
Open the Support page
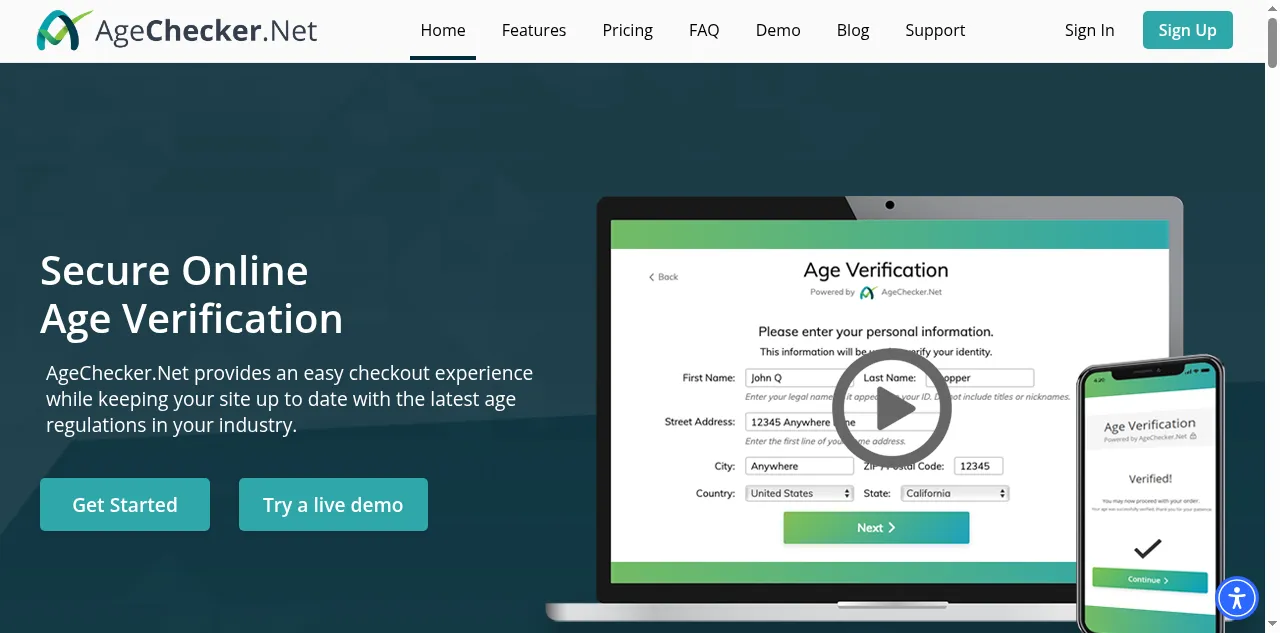tap(935, 30)
